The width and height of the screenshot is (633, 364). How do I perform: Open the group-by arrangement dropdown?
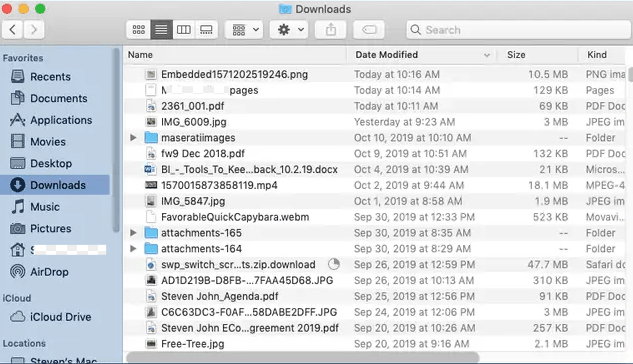[244, 29]
